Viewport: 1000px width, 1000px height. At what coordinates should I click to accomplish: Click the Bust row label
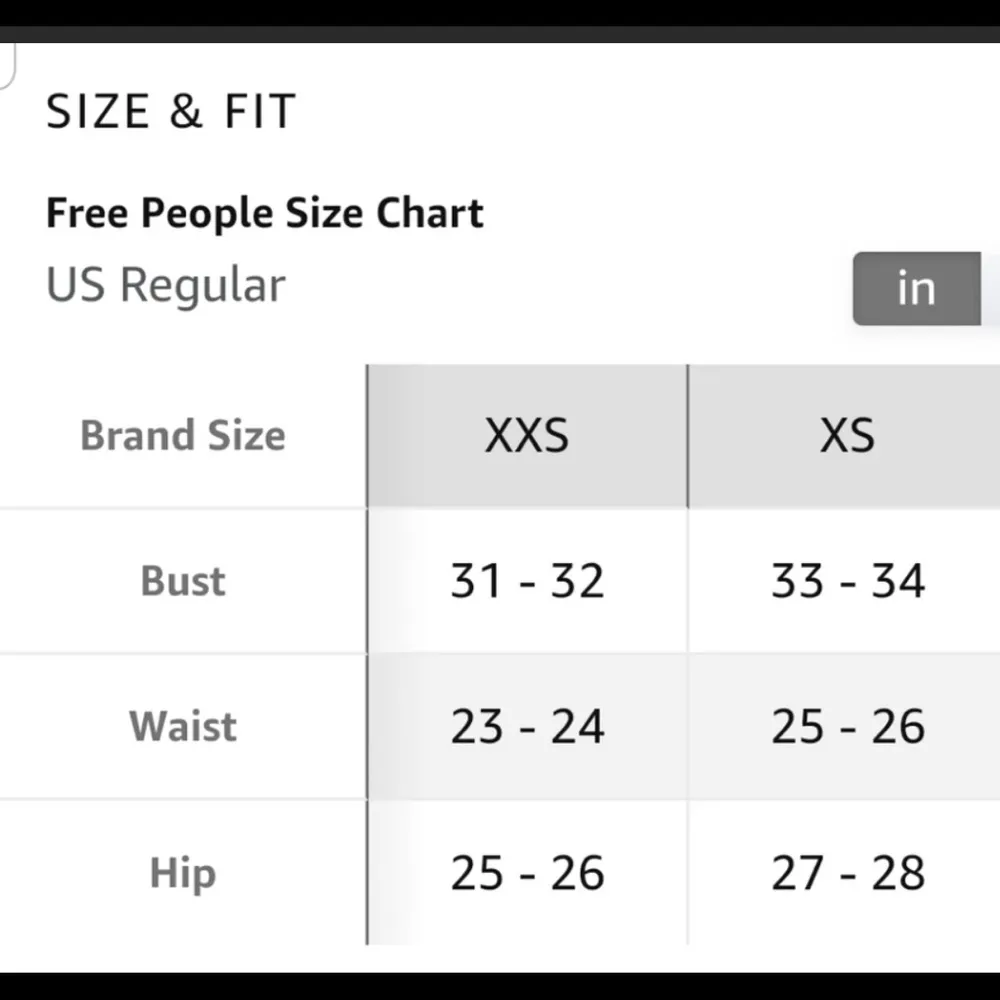tap(183, 581)
